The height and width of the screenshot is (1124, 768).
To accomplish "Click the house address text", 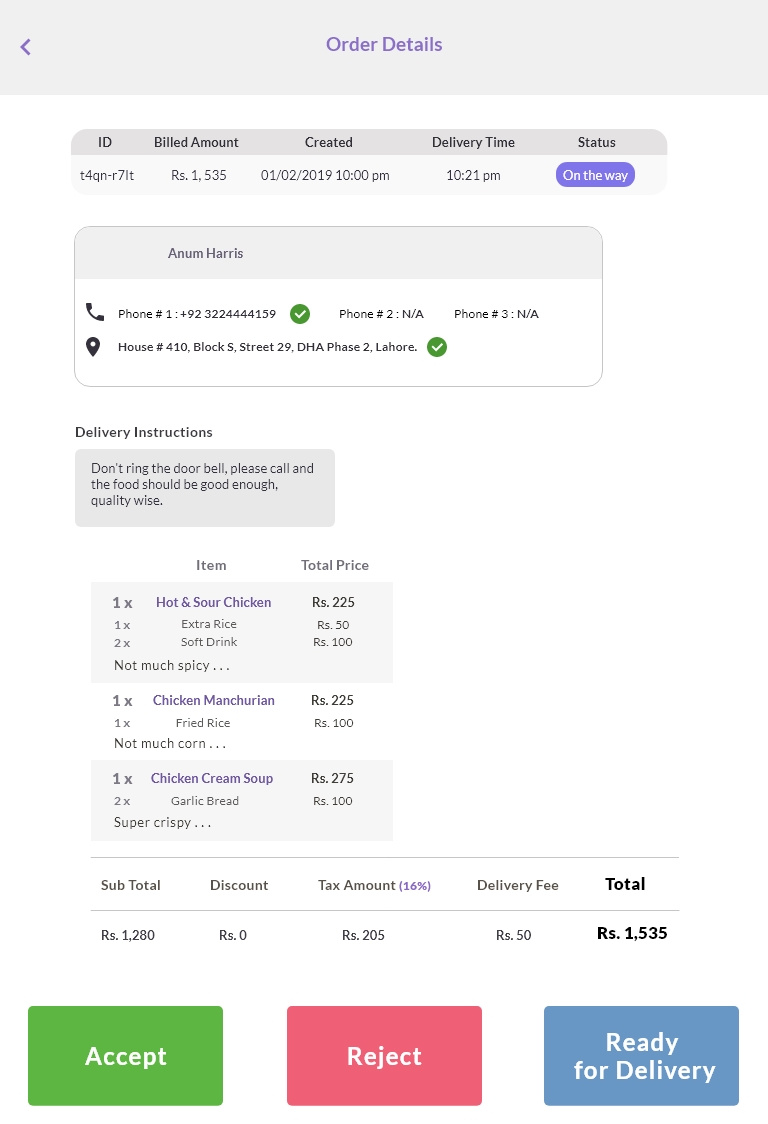I will 267,348.
